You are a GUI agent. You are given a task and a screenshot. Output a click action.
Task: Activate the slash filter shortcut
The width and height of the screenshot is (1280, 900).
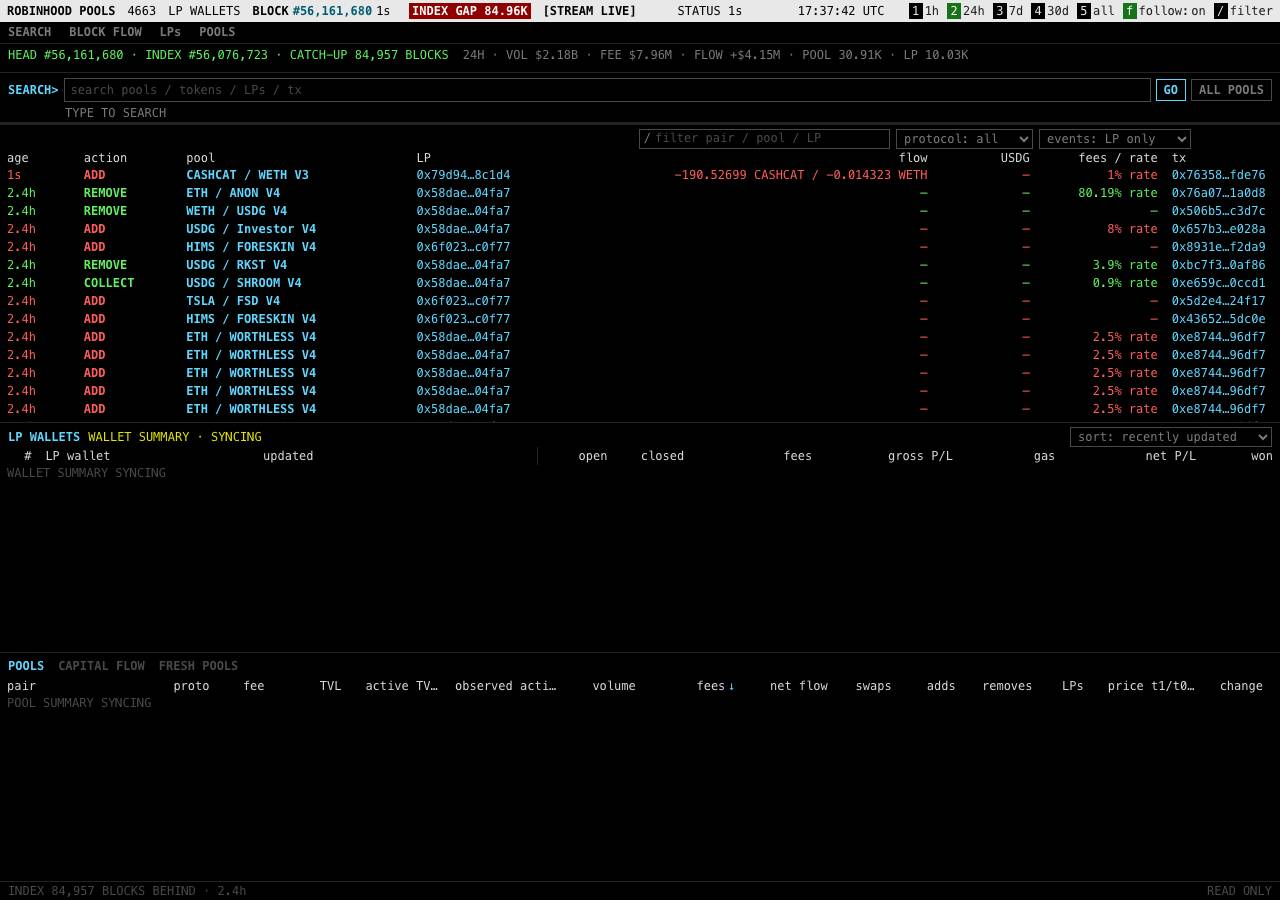coord(1244,11)
